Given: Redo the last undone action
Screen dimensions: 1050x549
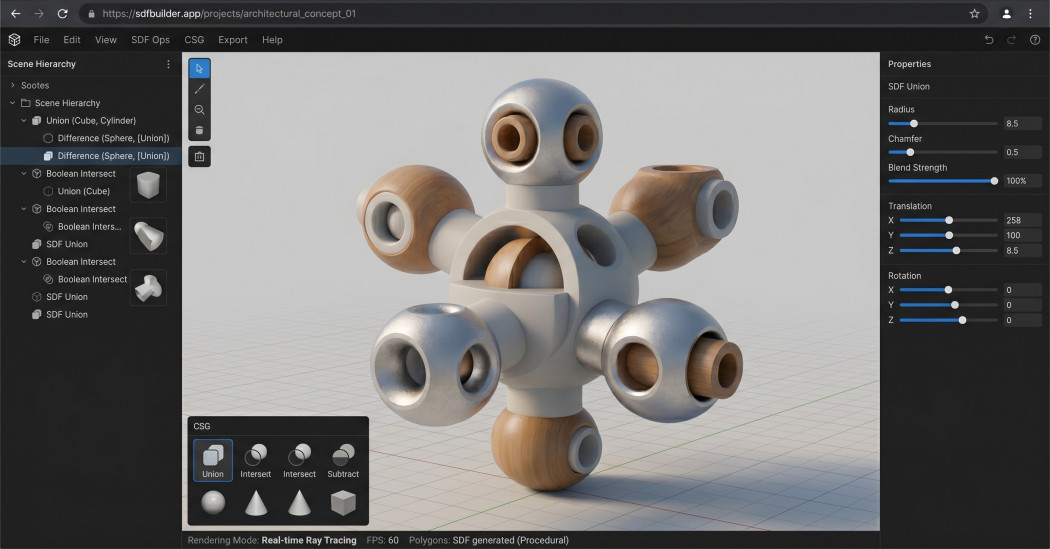Looking at the screenshot, I should pos(1012,40).
